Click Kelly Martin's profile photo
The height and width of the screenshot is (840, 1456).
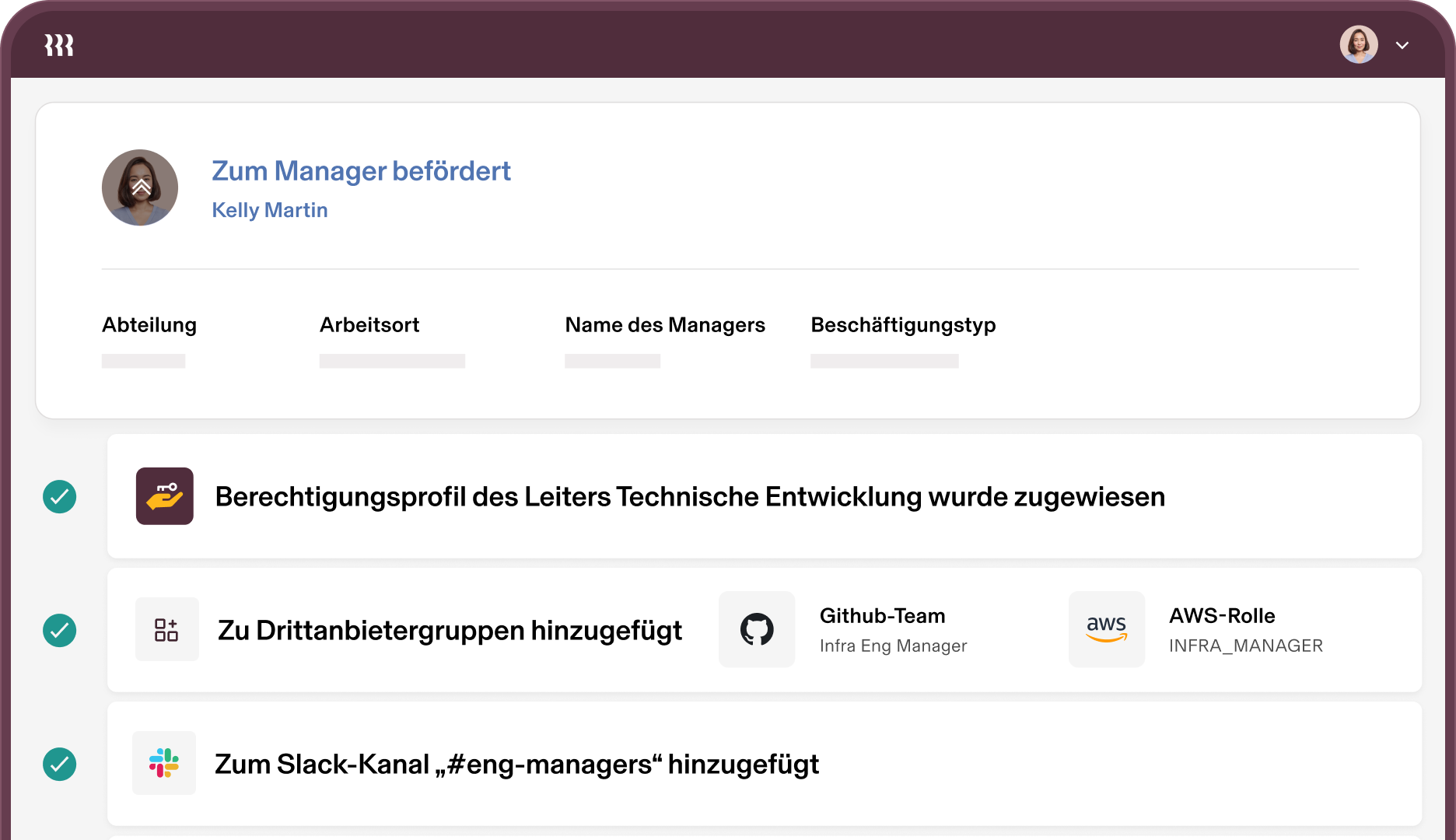click(x=140, y=187)
